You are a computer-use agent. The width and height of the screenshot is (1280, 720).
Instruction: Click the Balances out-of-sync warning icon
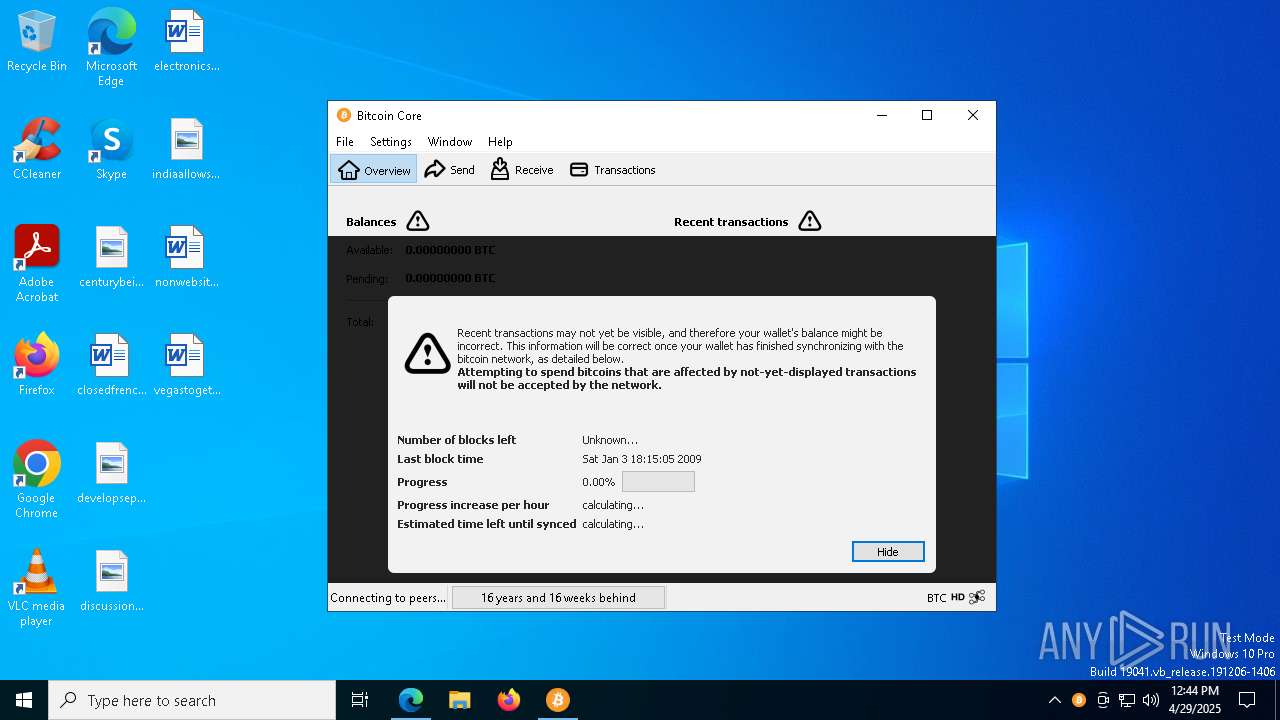(418, 221)
